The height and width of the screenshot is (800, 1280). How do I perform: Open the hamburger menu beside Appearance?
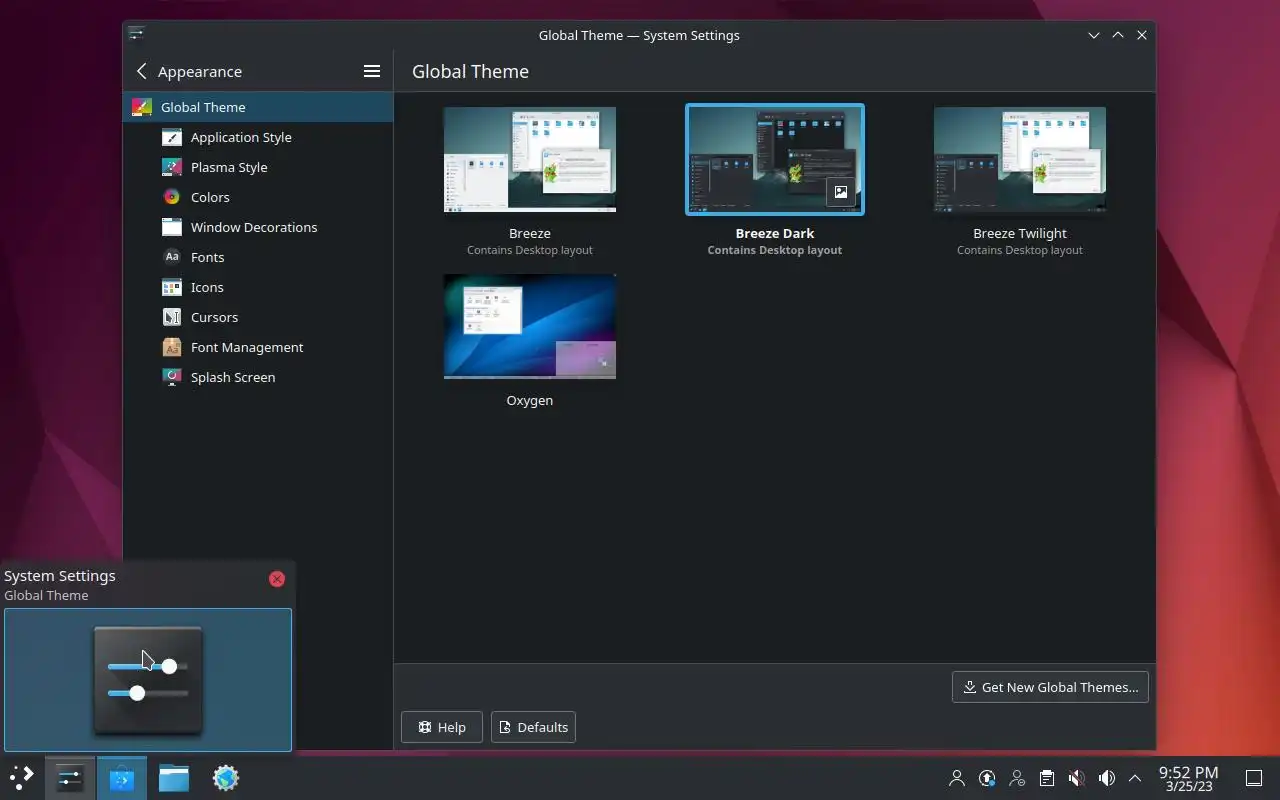point(372,71)
